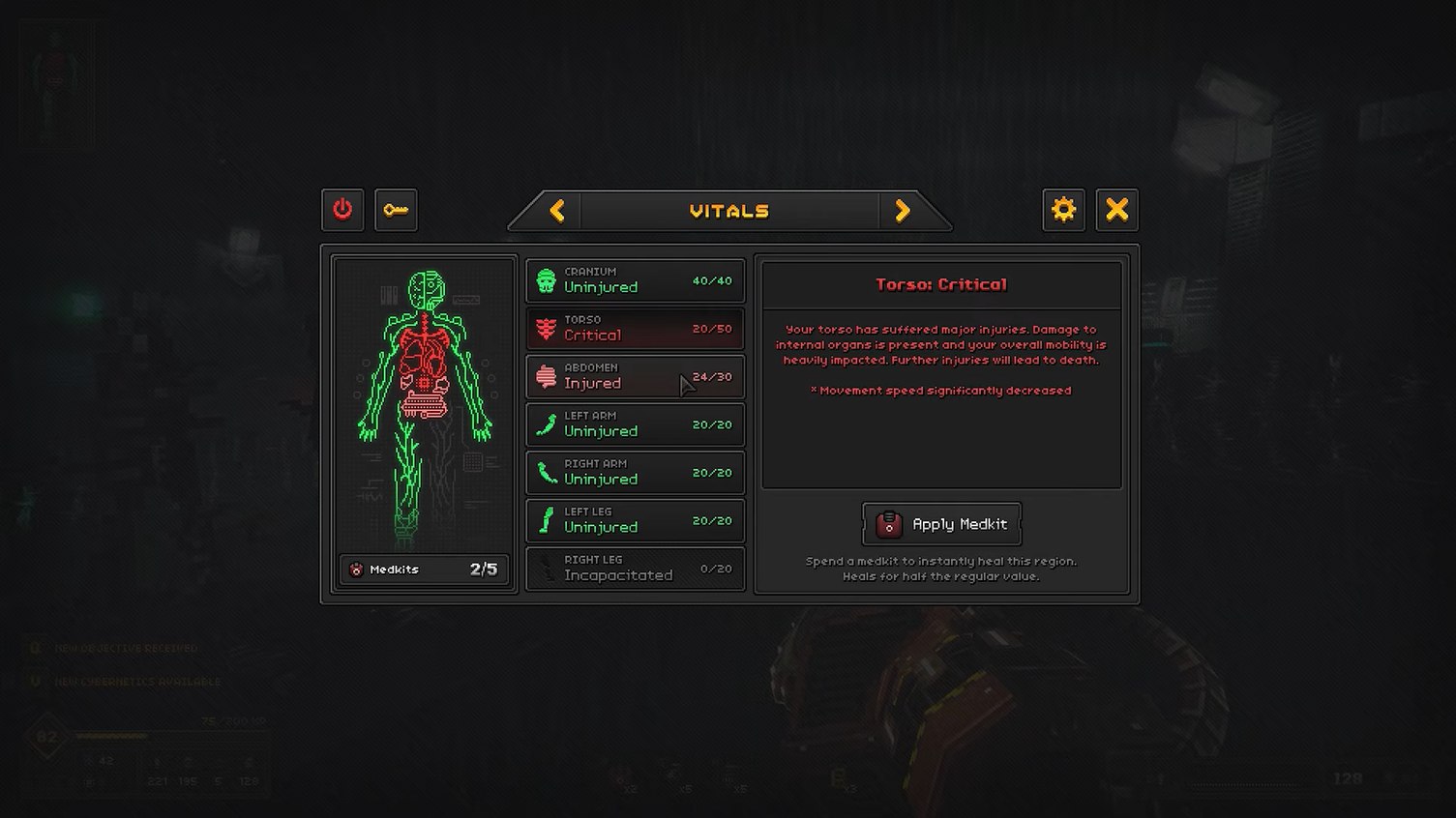Open settings with the gear icon
Image resolution: width=1456 pixels, height=818 pixels.
point(1063,210)
